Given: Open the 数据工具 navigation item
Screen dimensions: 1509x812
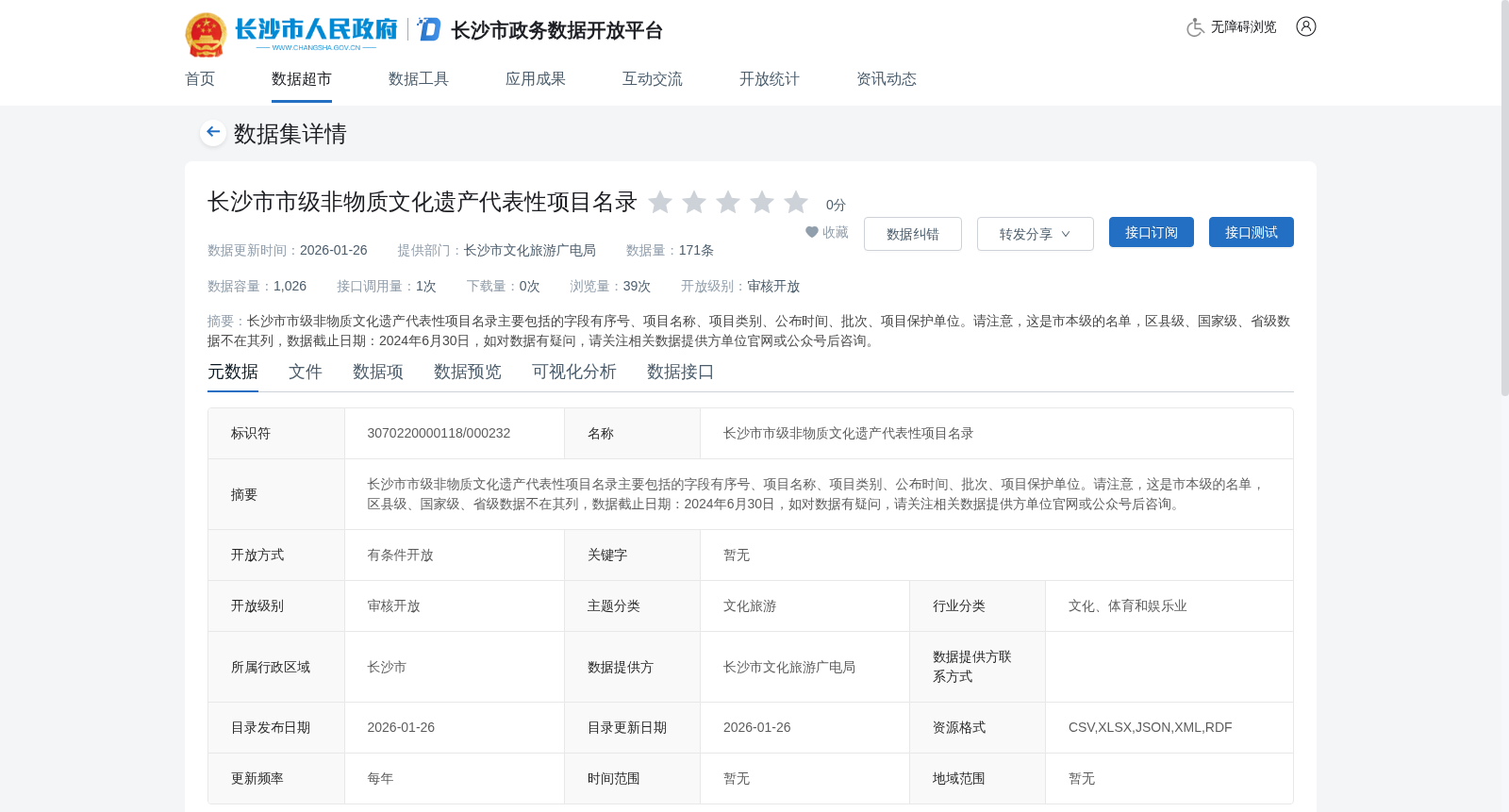Looking at the screenshot, I should tap(419, 79).
